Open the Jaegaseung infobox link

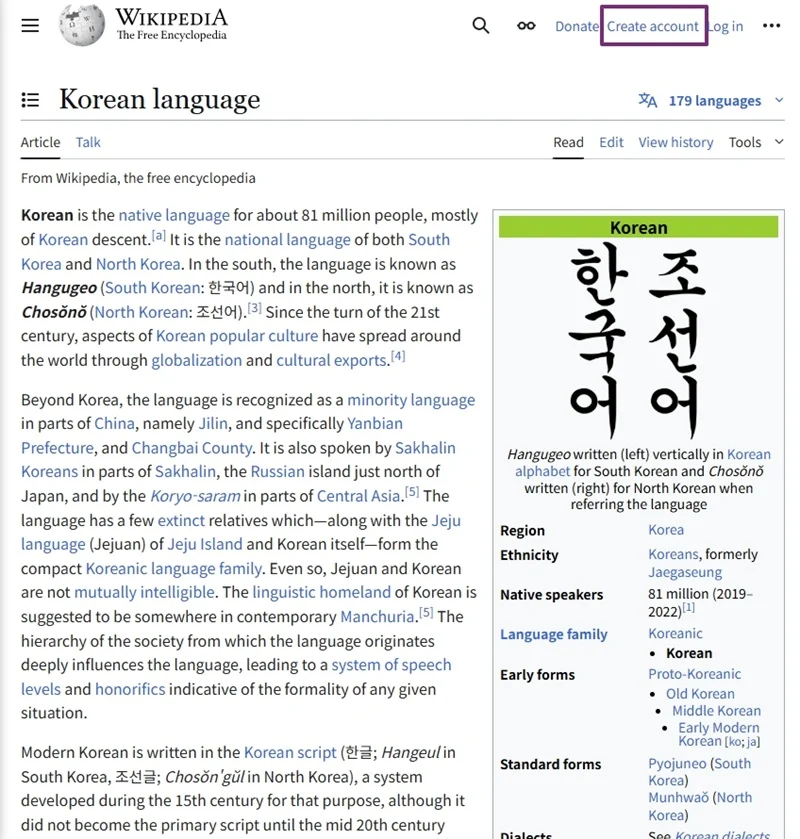coord(685,573)
